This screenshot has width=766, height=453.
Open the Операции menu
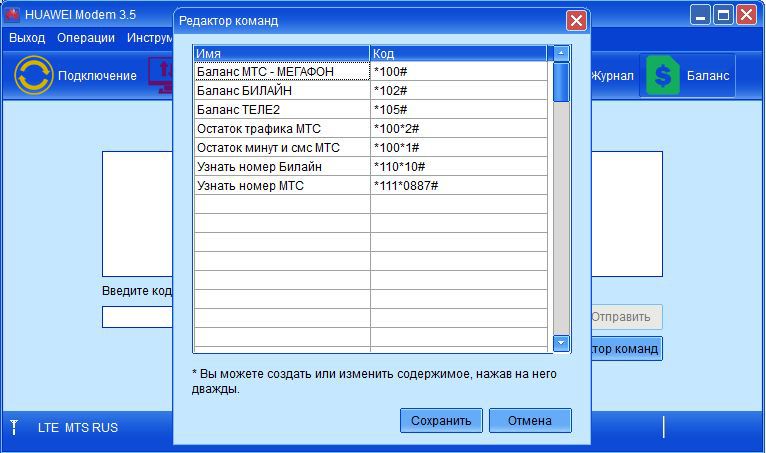click(86, 38)
